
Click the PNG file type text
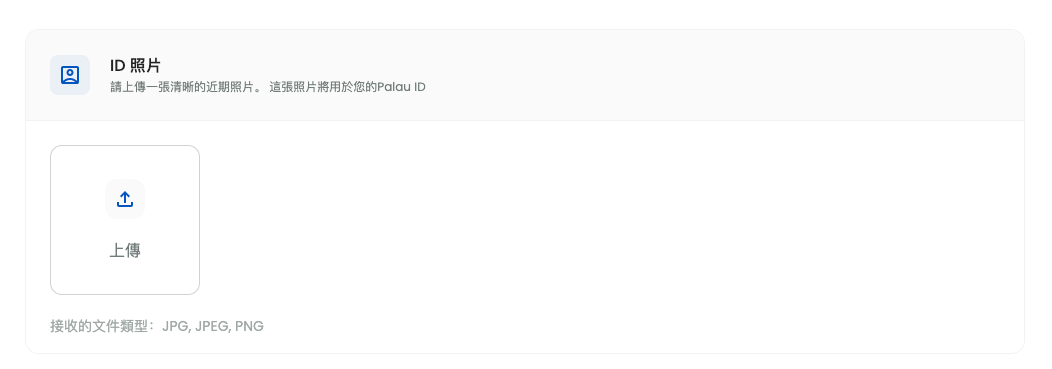[x=250, y=327]
